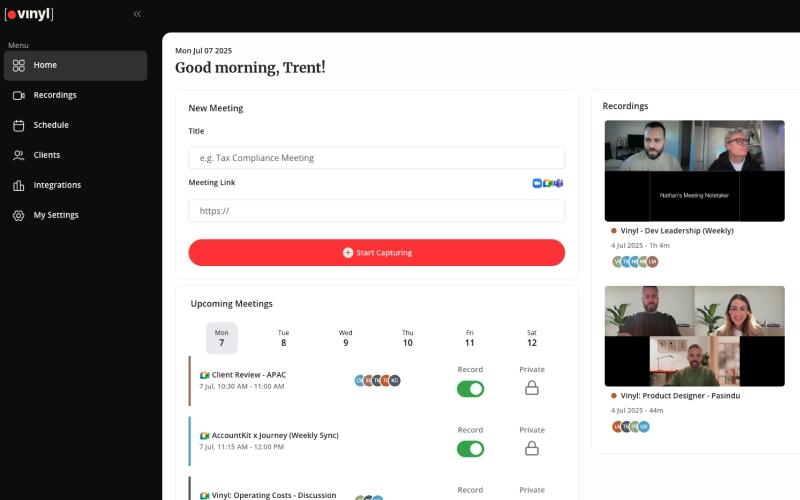
Task: Click the Recordings panel heading
Action: click(625, 106)
